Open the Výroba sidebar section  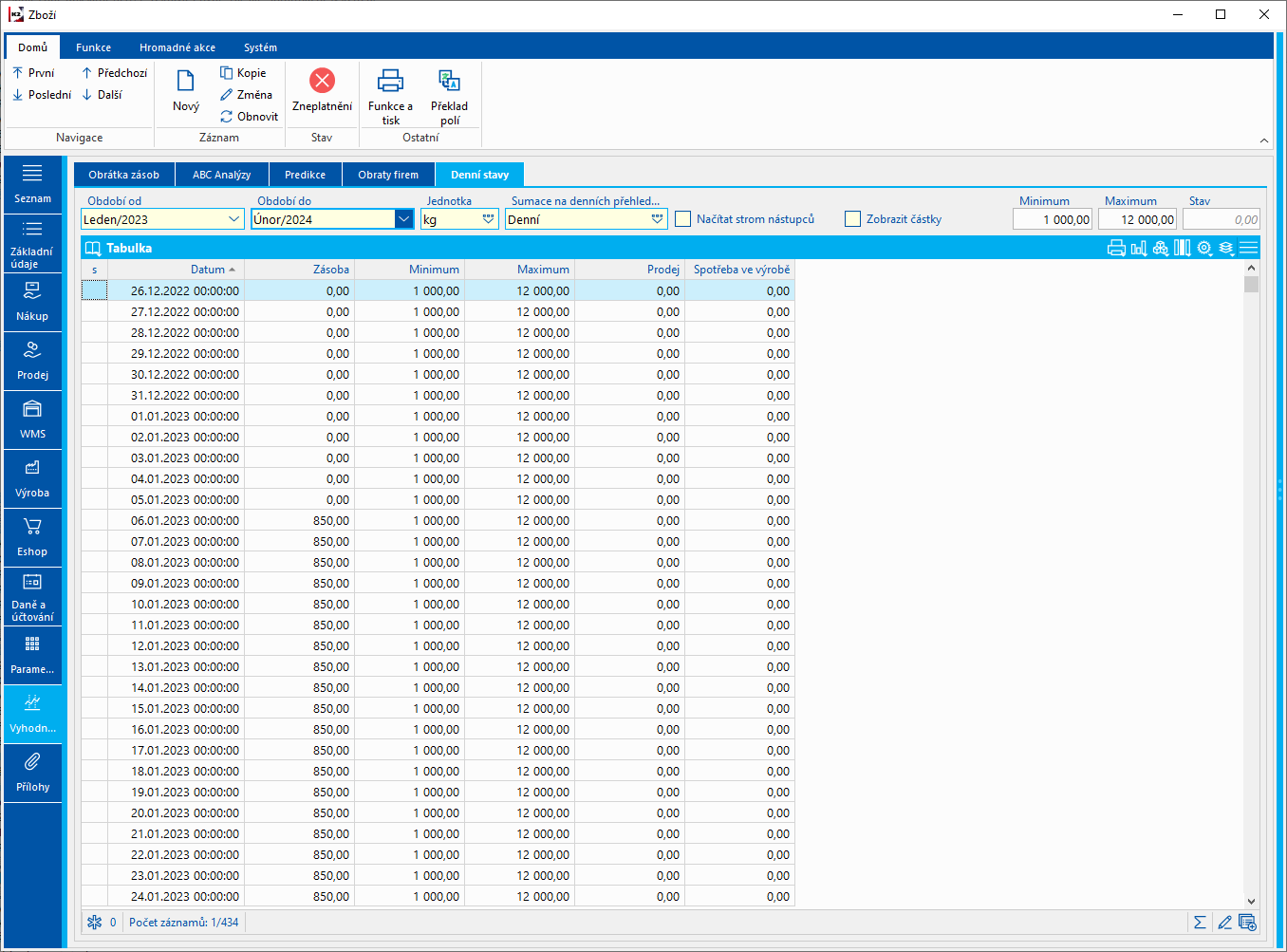coord(32,478)
